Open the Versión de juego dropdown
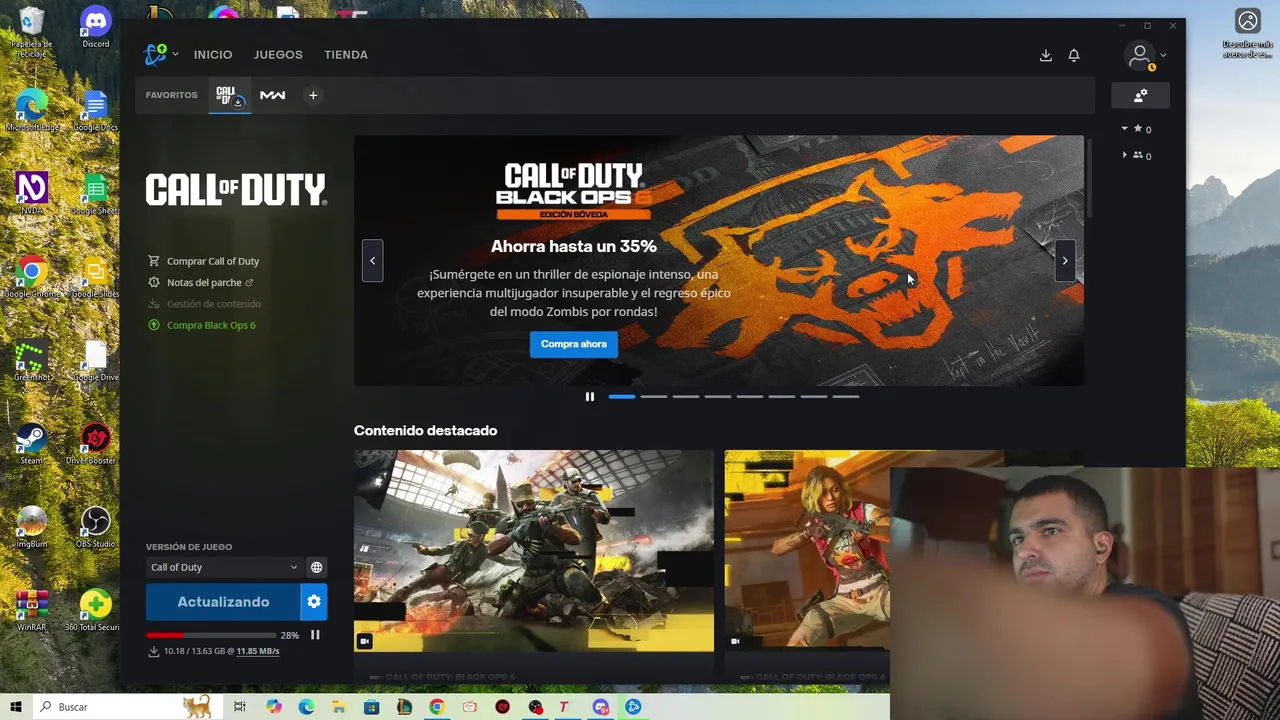Screen dimensions: 1280x720 (224, 567)
